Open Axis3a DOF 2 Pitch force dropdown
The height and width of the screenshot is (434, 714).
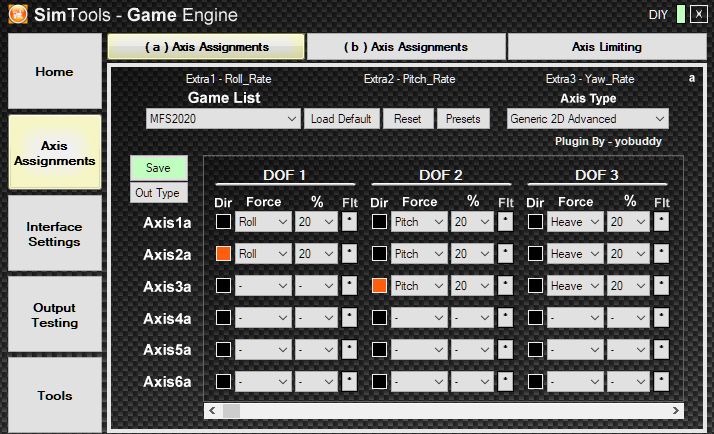tap(419, 286)
